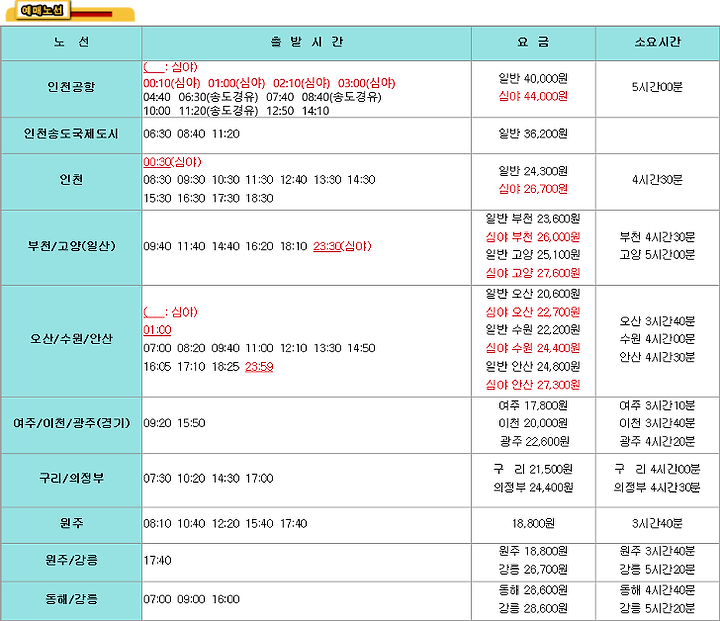
Task: Click the 부천 4시간30분 duration
Action: coord(657,237)
